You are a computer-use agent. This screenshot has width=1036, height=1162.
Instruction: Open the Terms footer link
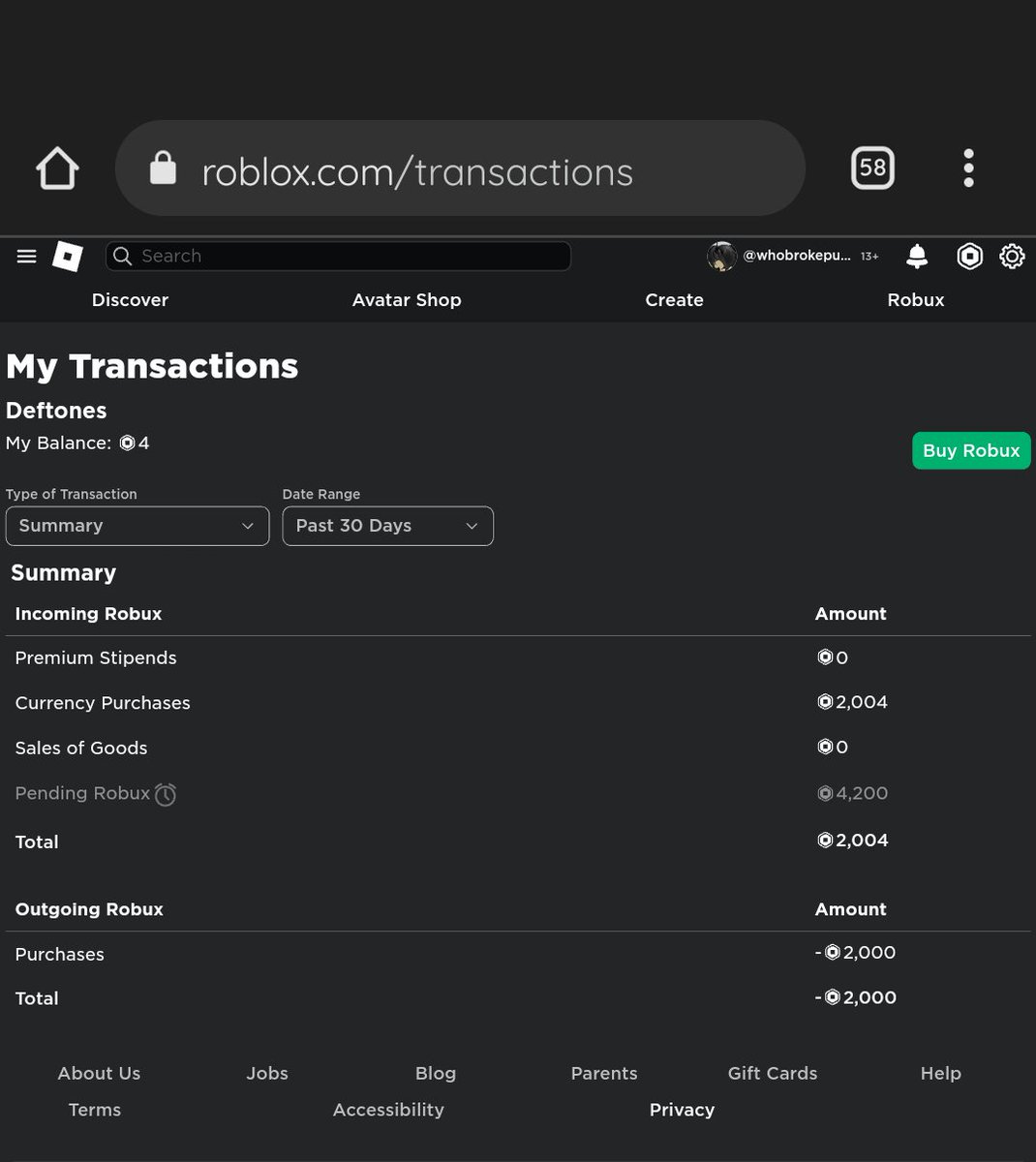[x=95, y=1110]
